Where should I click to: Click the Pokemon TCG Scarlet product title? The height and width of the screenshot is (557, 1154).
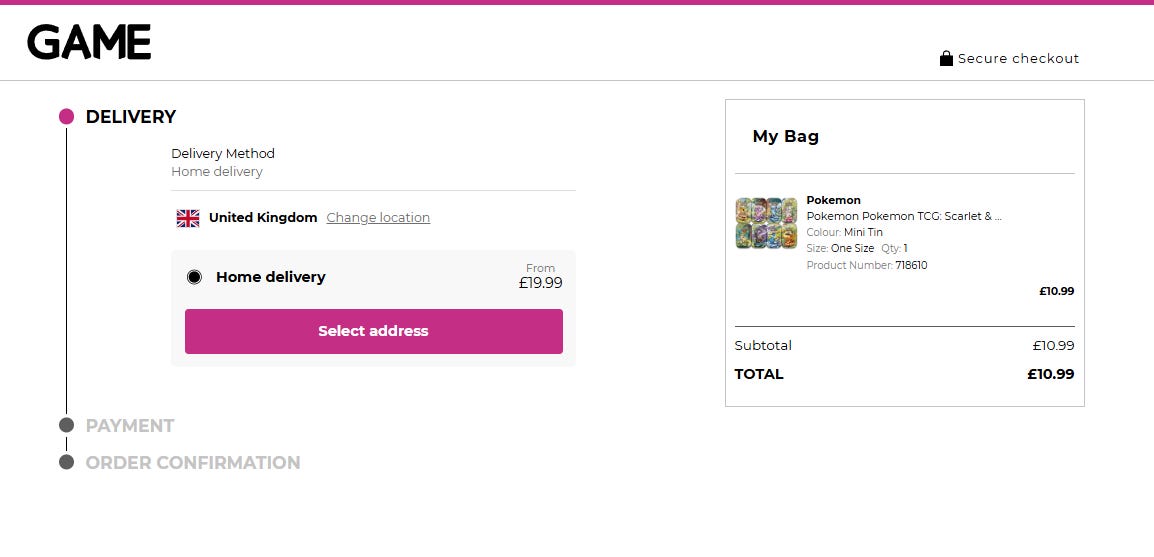click(903, 216)
